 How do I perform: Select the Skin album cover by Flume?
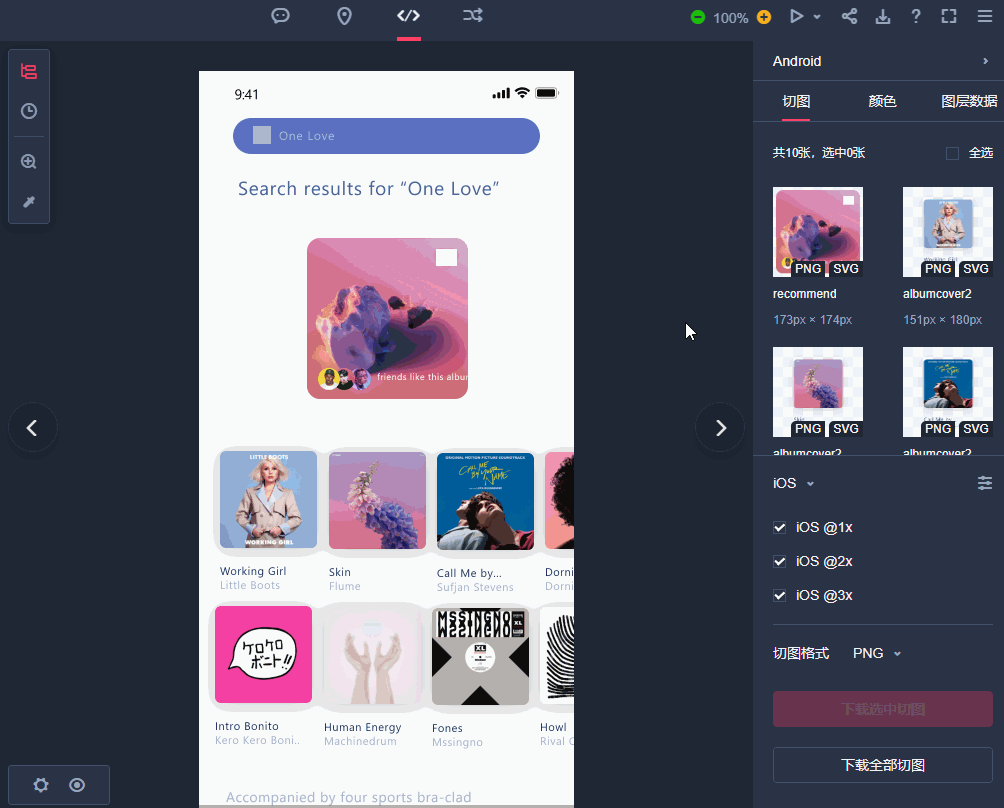377,501
